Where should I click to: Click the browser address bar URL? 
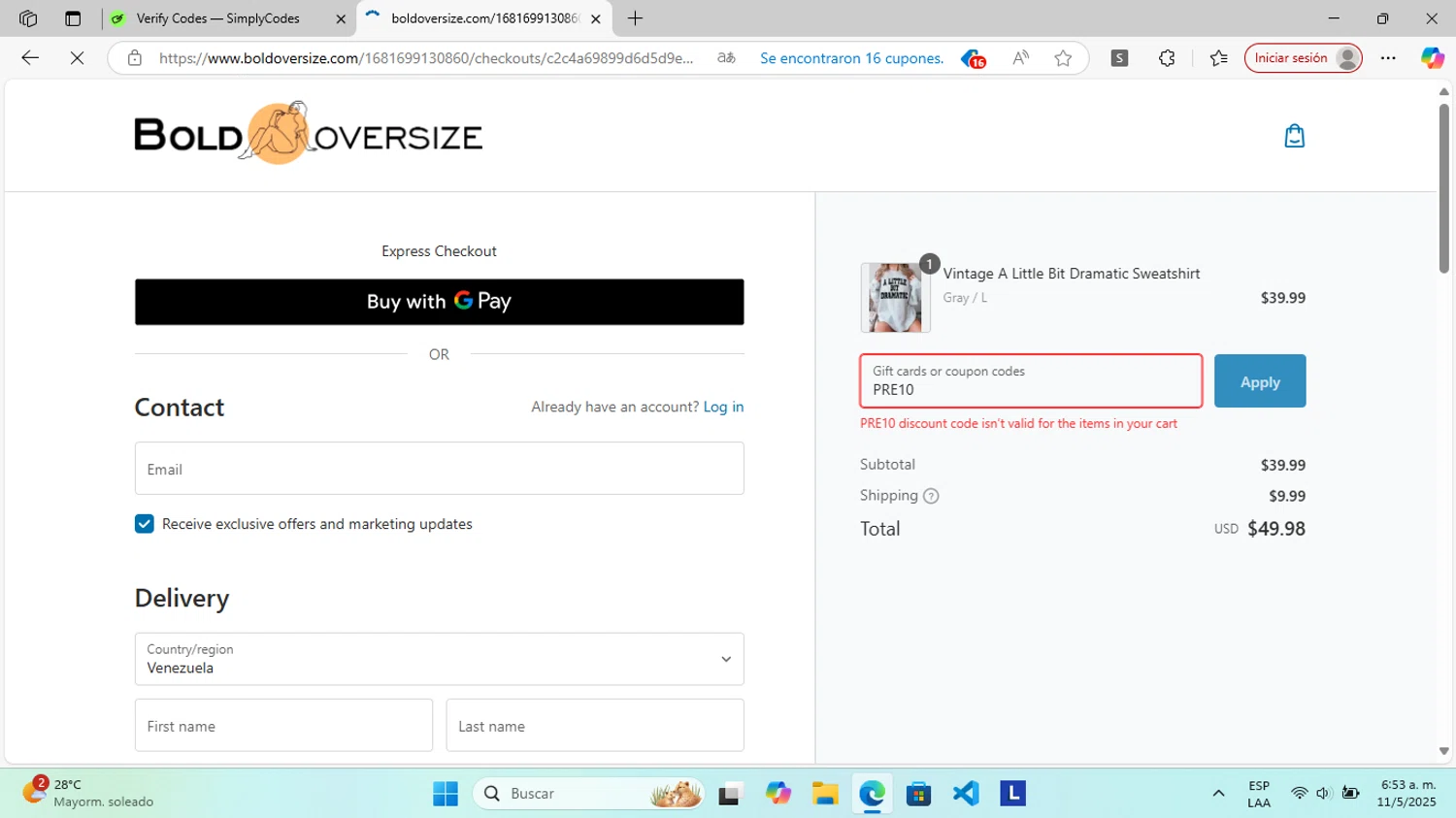(427, 58)
